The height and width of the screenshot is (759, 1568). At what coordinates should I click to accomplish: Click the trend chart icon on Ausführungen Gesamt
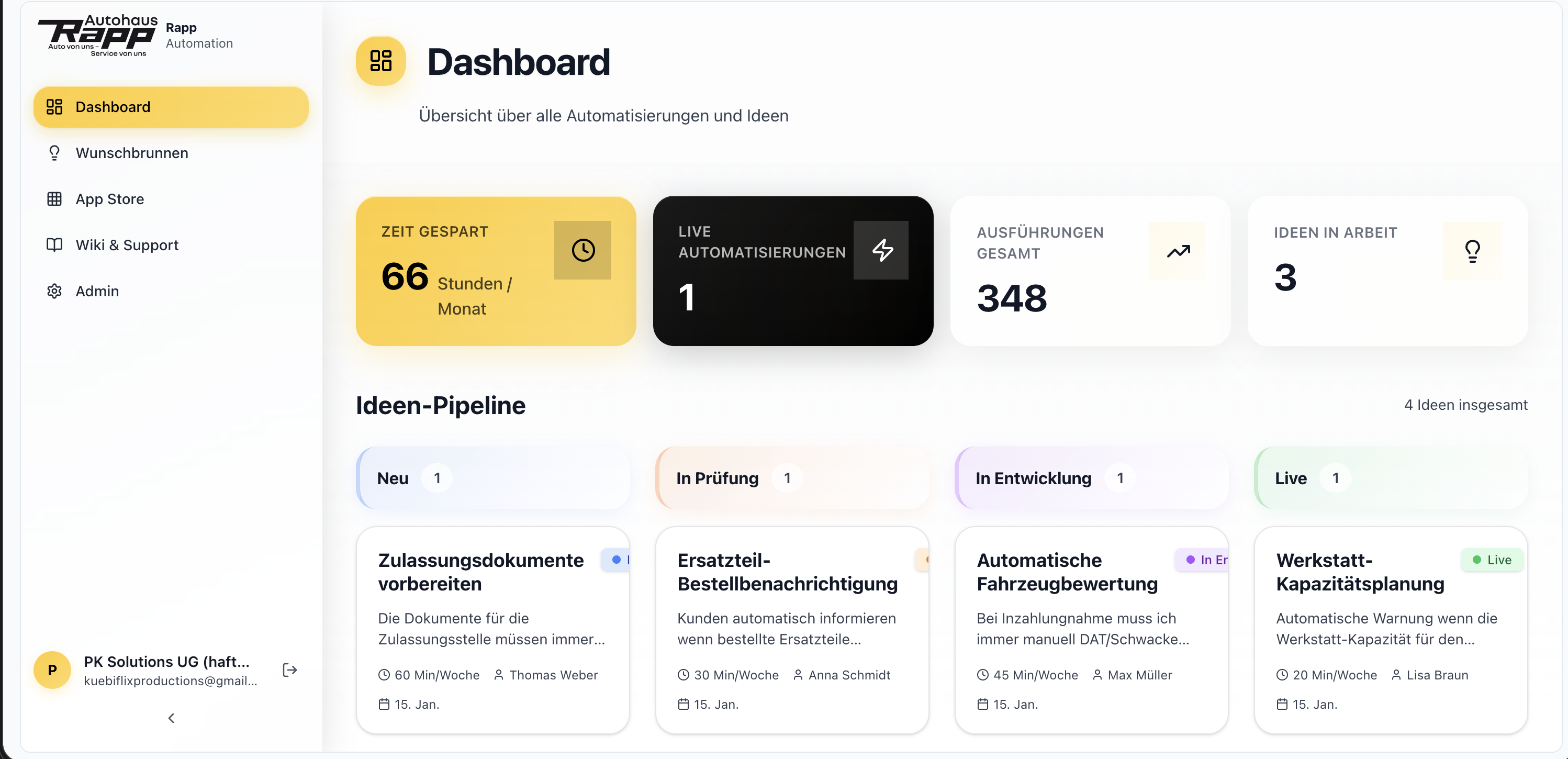pos(1177,250)
